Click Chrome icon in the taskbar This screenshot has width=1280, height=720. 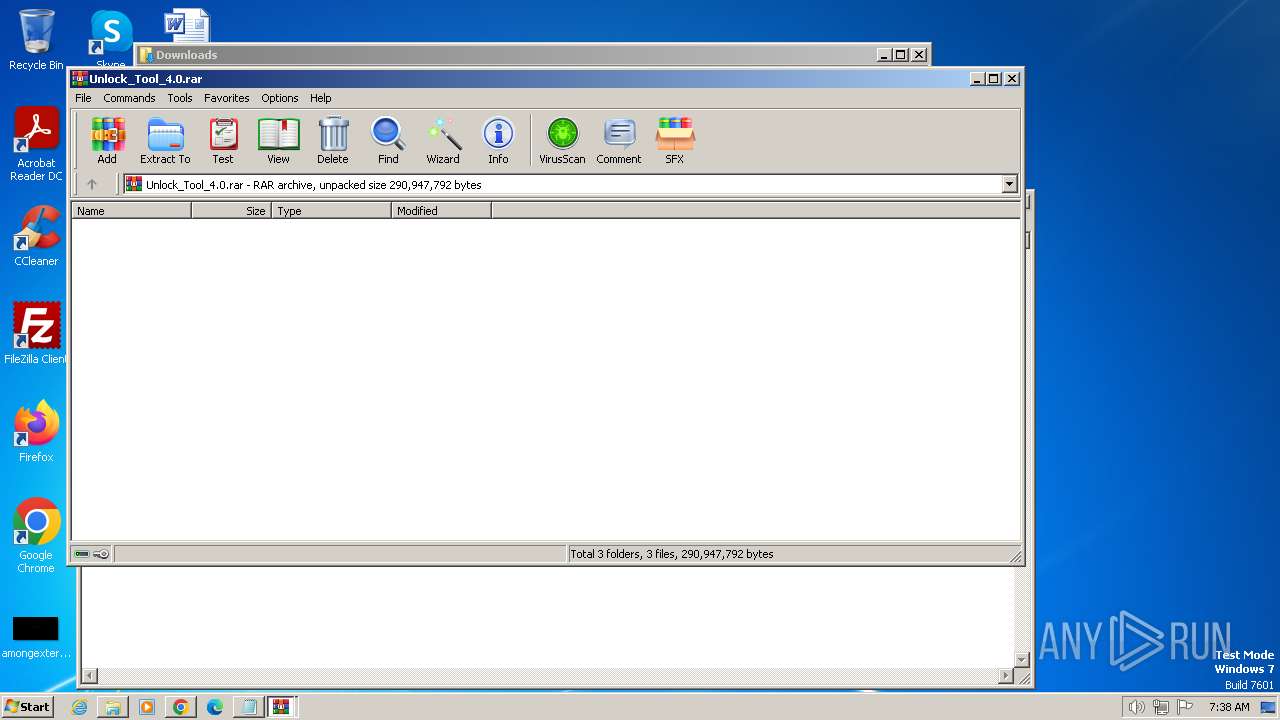coord(181,707)
